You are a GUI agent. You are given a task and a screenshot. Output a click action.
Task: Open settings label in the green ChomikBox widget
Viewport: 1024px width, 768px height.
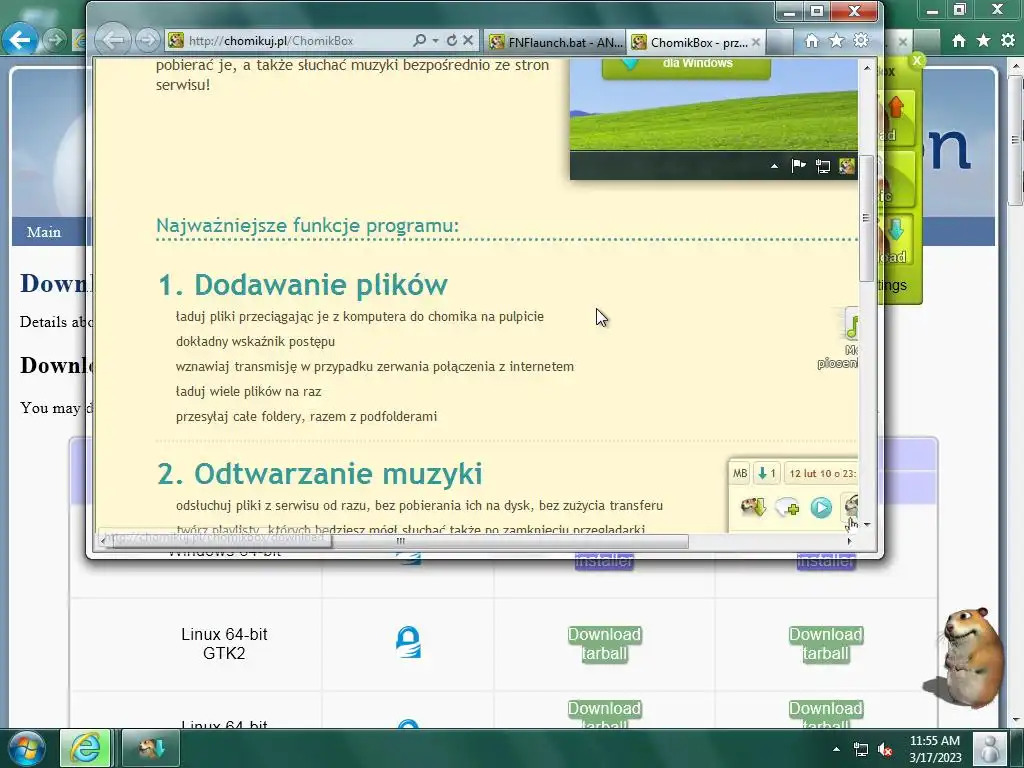(x=891, y=285)
